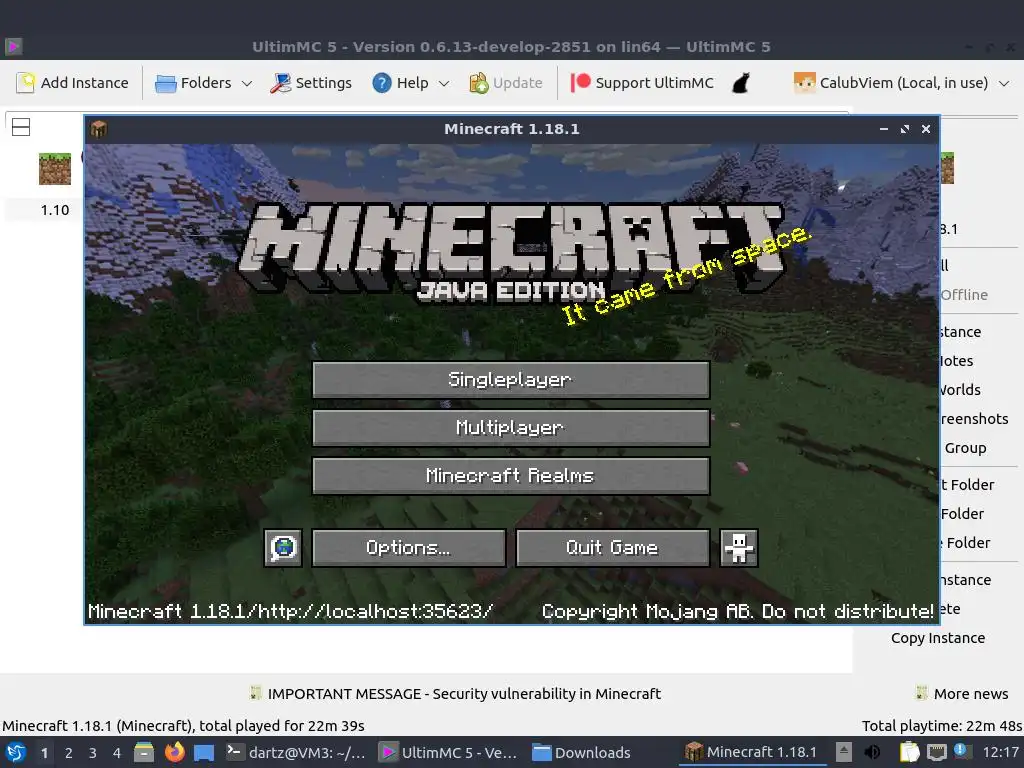Select the 1.10 instance label
The height and width of the screenshot is (768, 1024).
pyautogui.click(x=55, y=210)
